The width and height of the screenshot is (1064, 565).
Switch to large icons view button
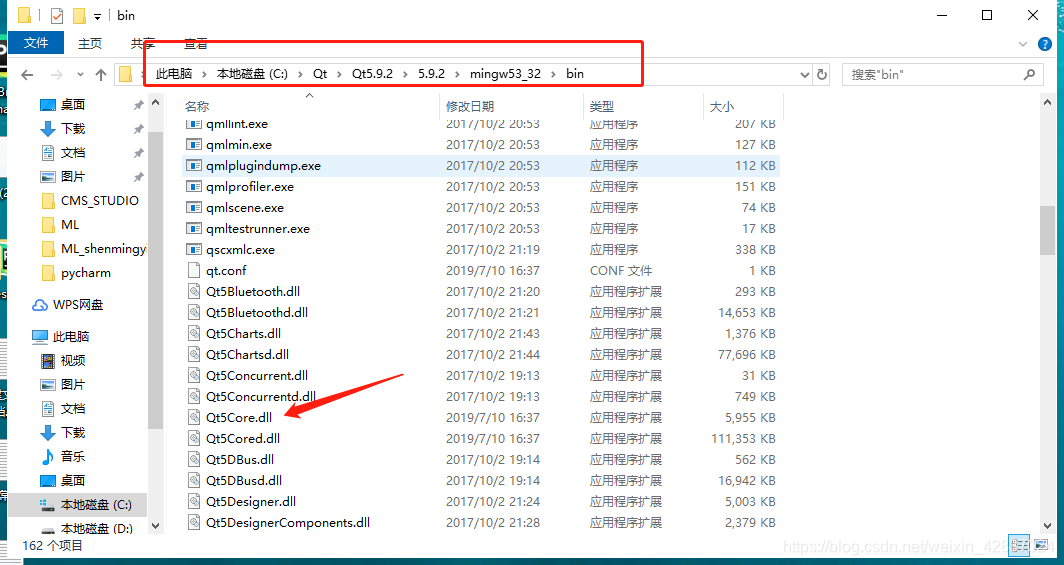point(1040,546)
